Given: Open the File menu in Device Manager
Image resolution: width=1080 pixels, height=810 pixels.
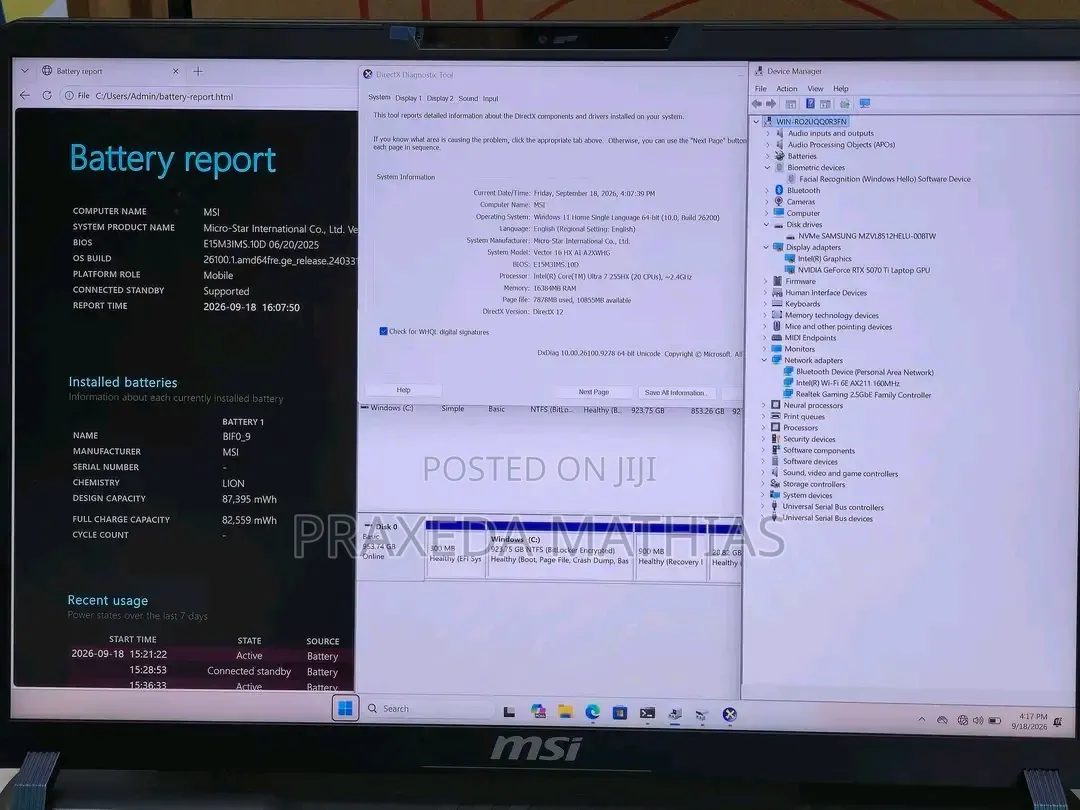Looking at the screenshot, I should click(x=760, y=88).
